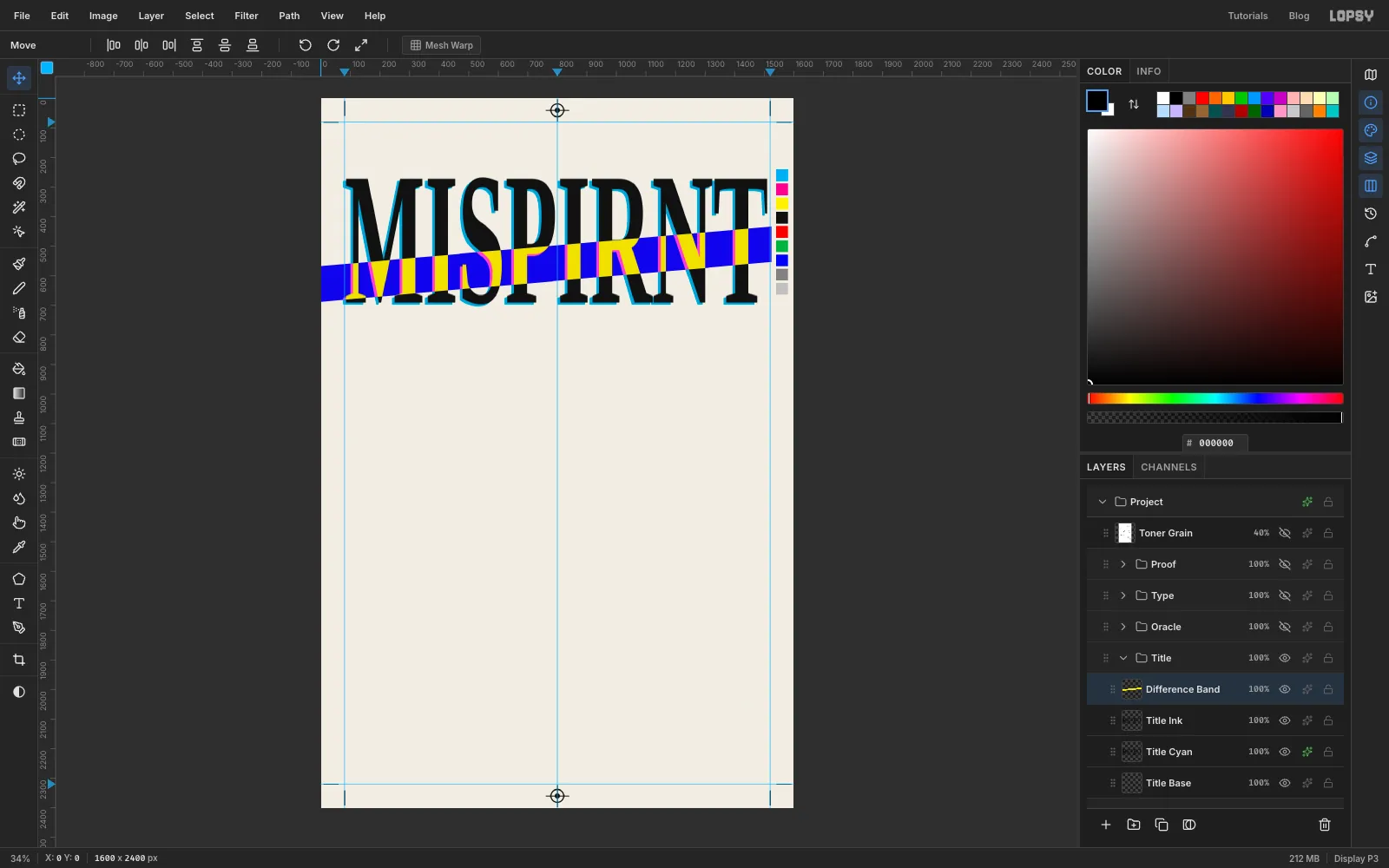Select the Eraser tool

tap(19, 337)
